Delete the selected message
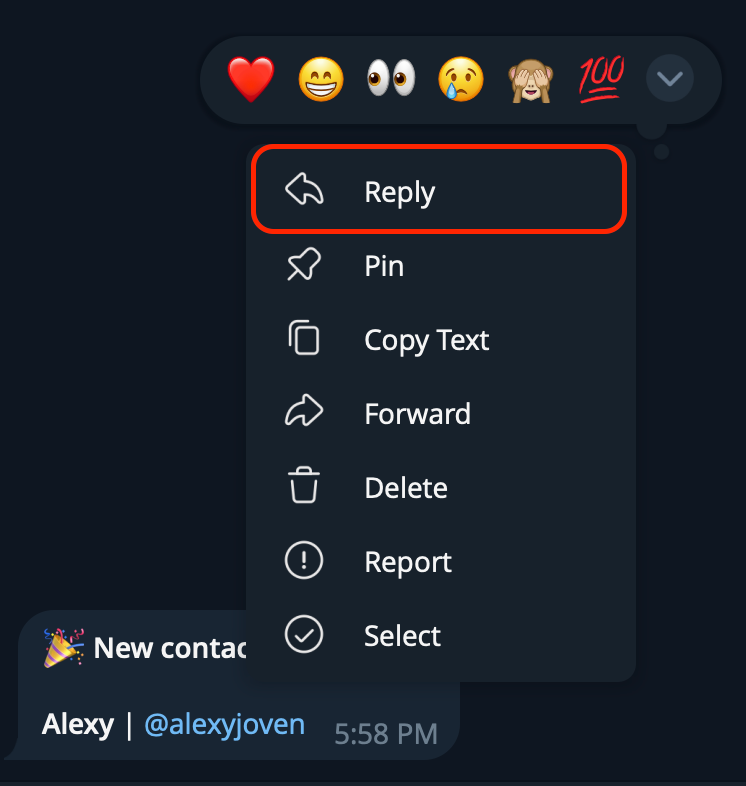The image size is (746, 786). click(440, 488)
